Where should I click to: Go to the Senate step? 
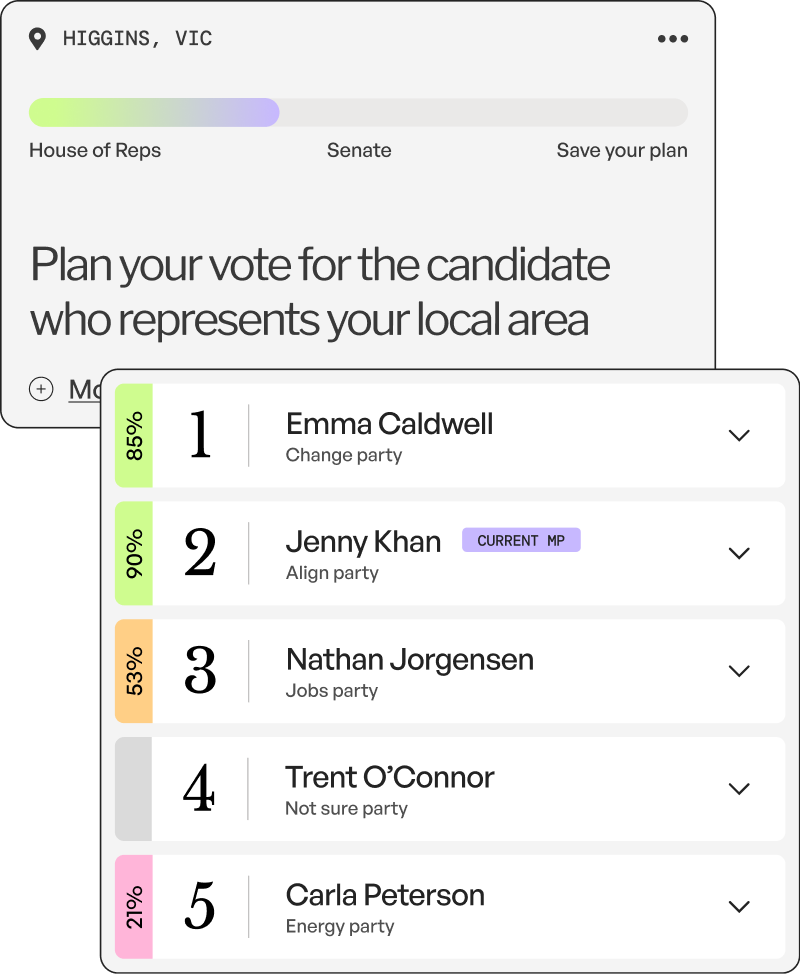click(359, 150)
